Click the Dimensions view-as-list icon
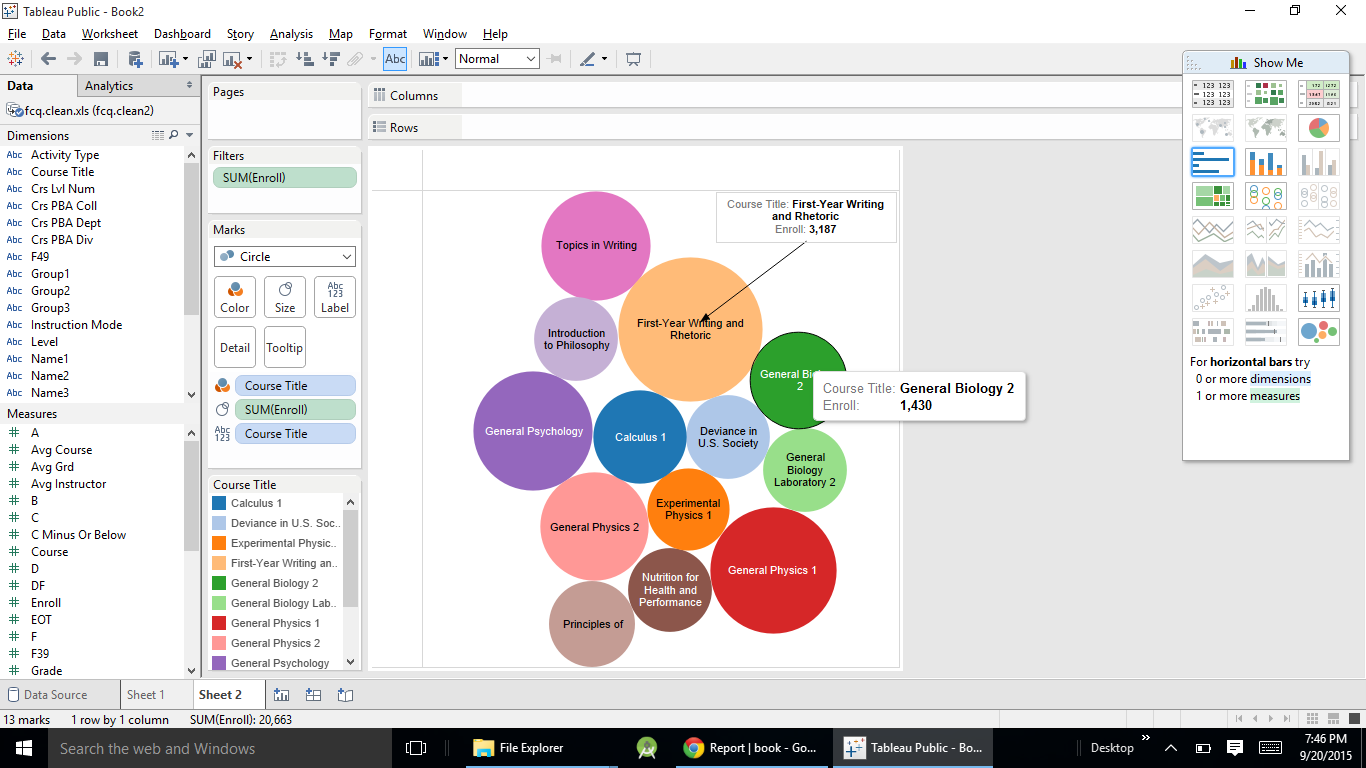This screenshot has height=768, width=1366. tap(158, 135)
